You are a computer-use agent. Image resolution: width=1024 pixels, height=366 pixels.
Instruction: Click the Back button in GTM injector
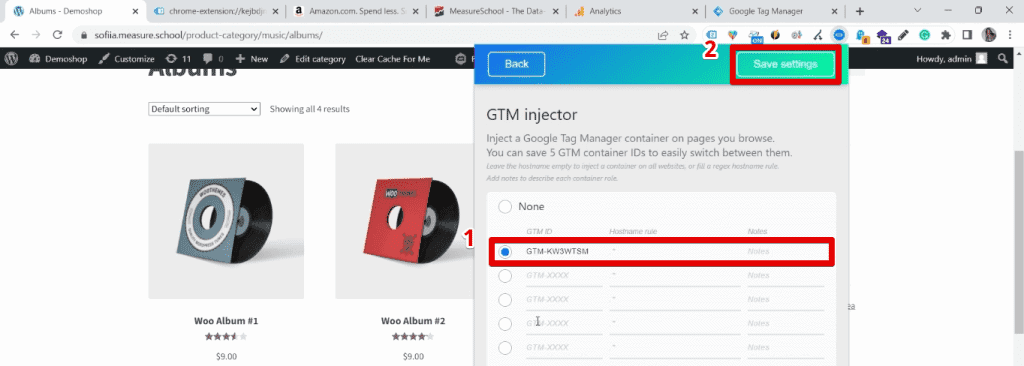pos(517,64)
